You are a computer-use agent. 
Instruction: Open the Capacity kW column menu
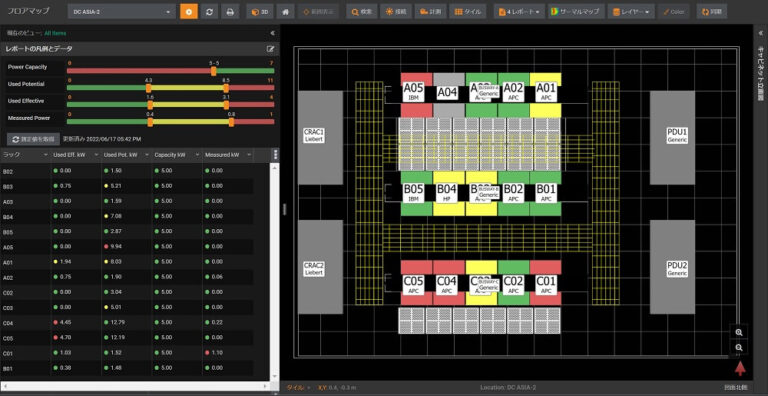pyautogui.click(x=197, y=155)
